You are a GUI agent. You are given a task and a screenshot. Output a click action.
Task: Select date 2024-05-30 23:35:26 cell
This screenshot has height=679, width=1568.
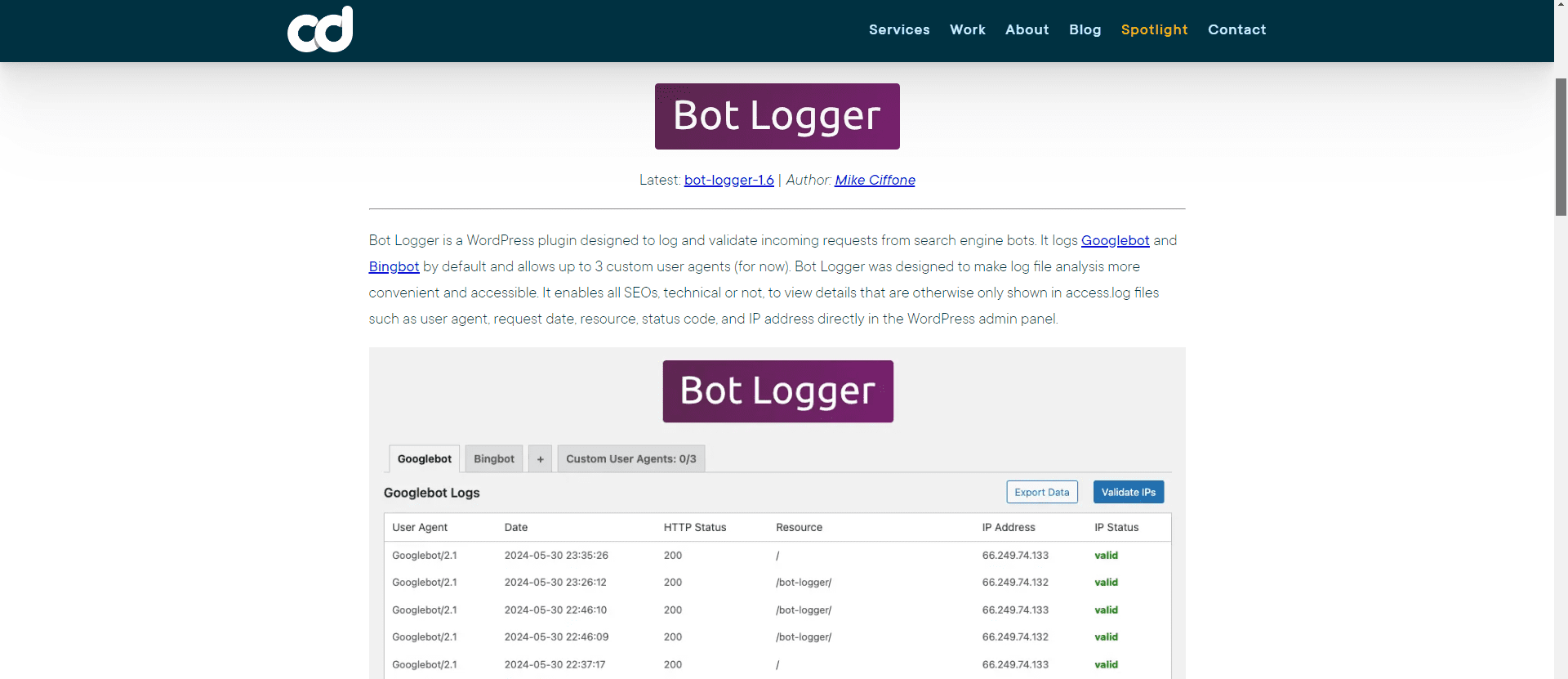(556, 555)
